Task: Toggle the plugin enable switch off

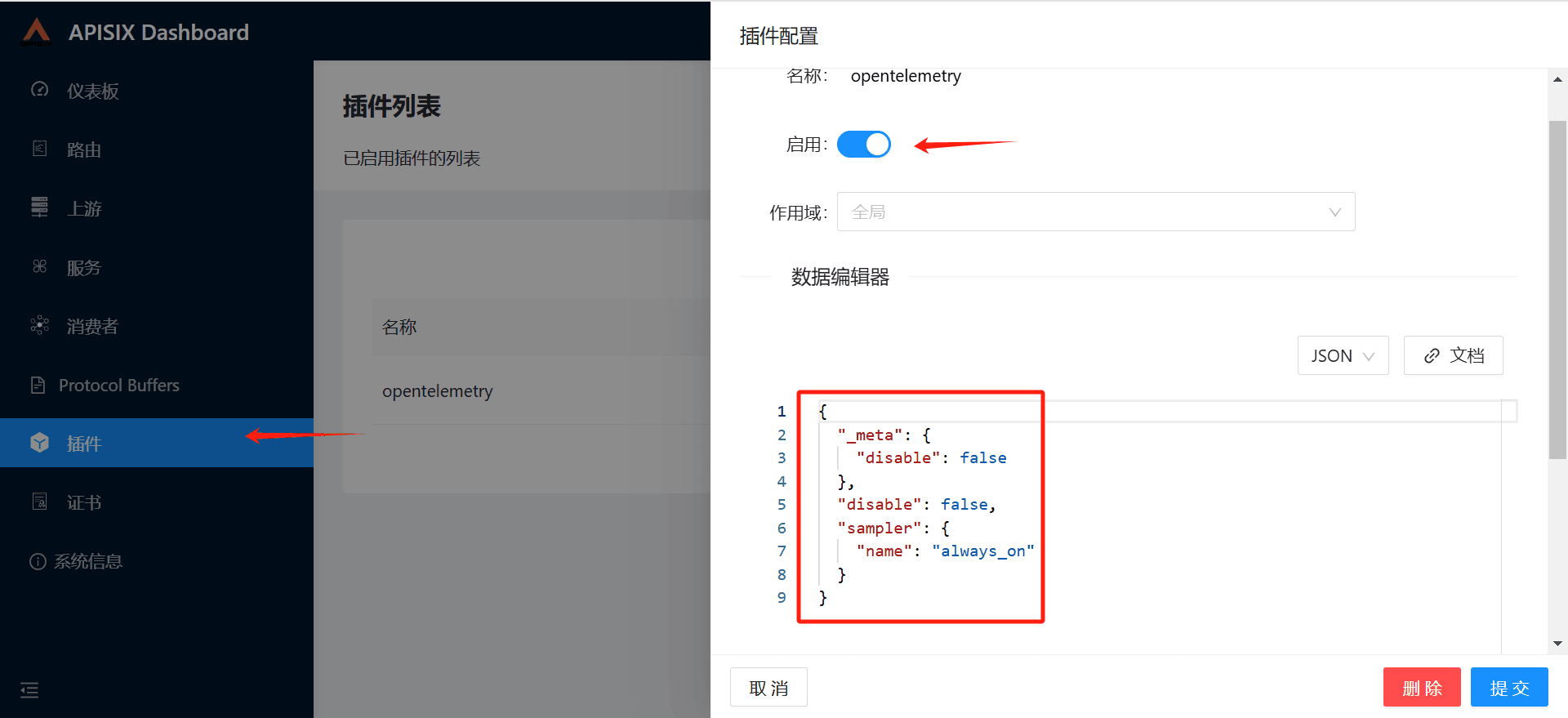Action: (863, 145)
